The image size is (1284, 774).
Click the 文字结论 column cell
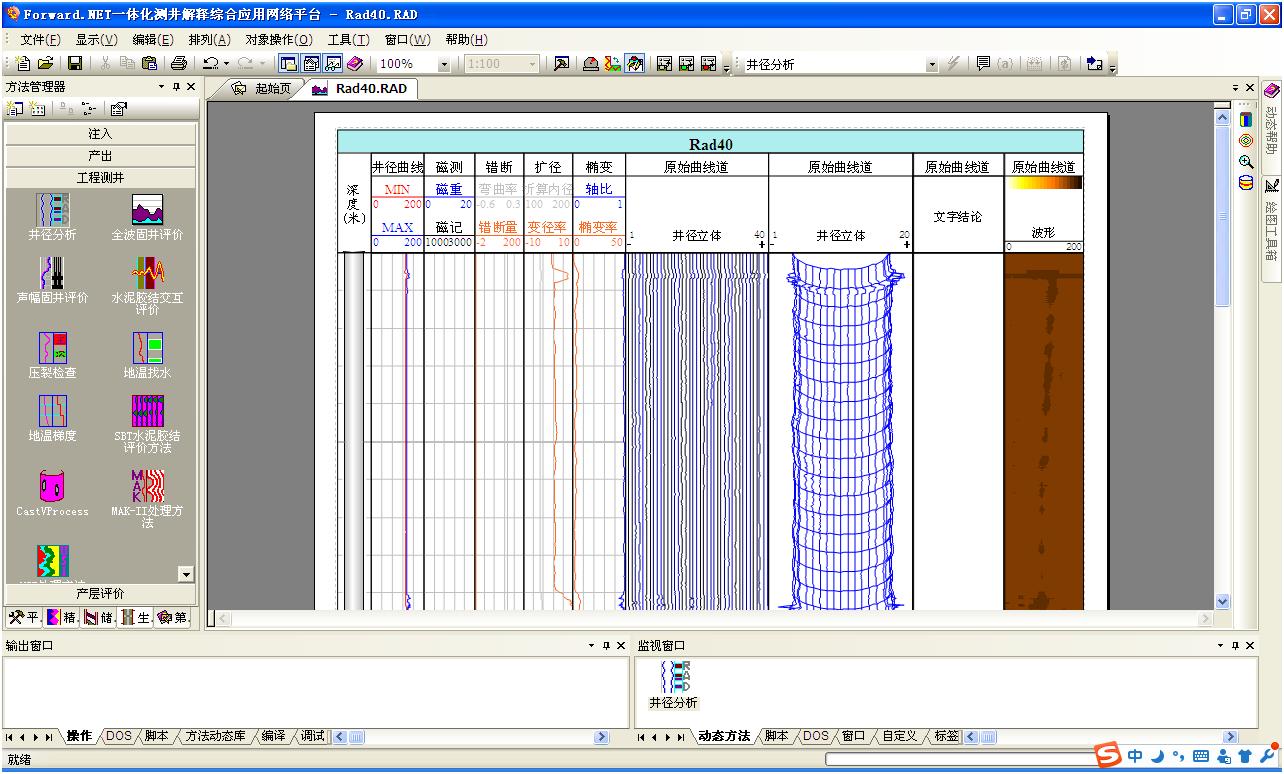(957, 216)
